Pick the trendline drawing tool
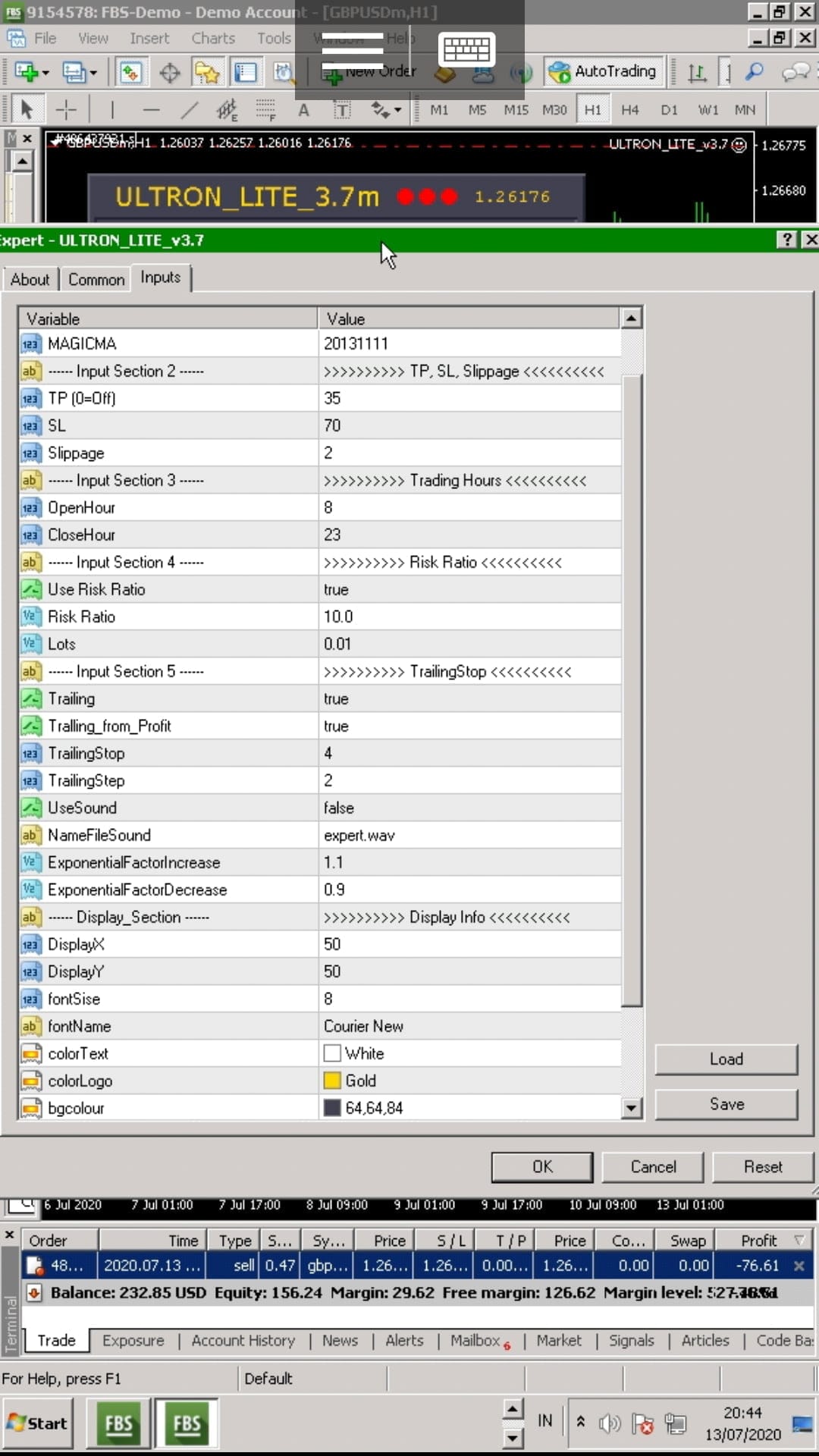 tap(189, 111)
